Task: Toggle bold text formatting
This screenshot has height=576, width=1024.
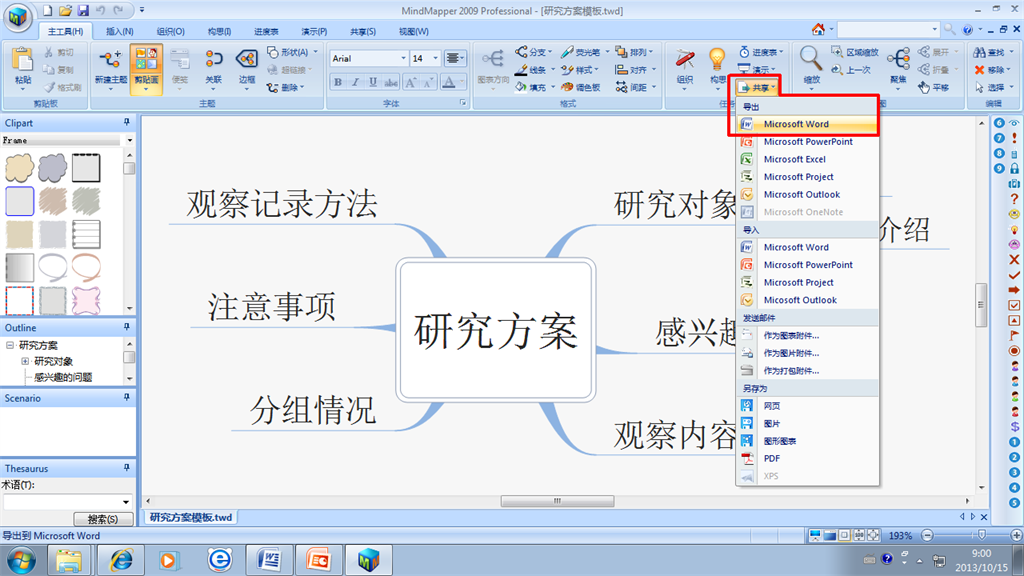Action: (338, 83)
